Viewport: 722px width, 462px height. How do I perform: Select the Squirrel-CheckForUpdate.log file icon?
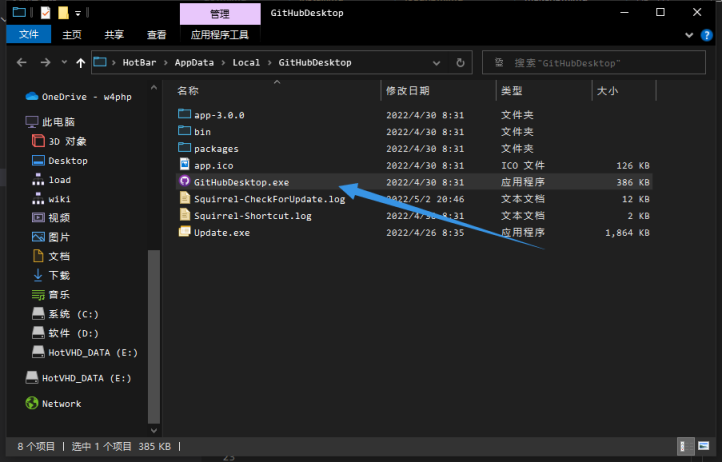coord(184,198)
